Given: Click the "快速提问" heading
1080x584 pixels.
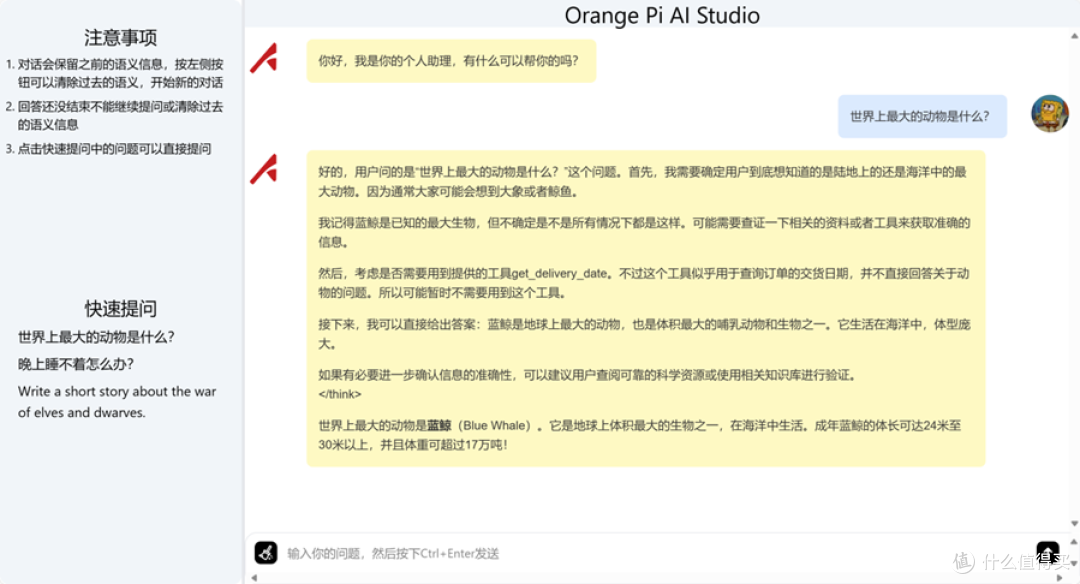Looking at the screenshot, I should click(121, 309).
